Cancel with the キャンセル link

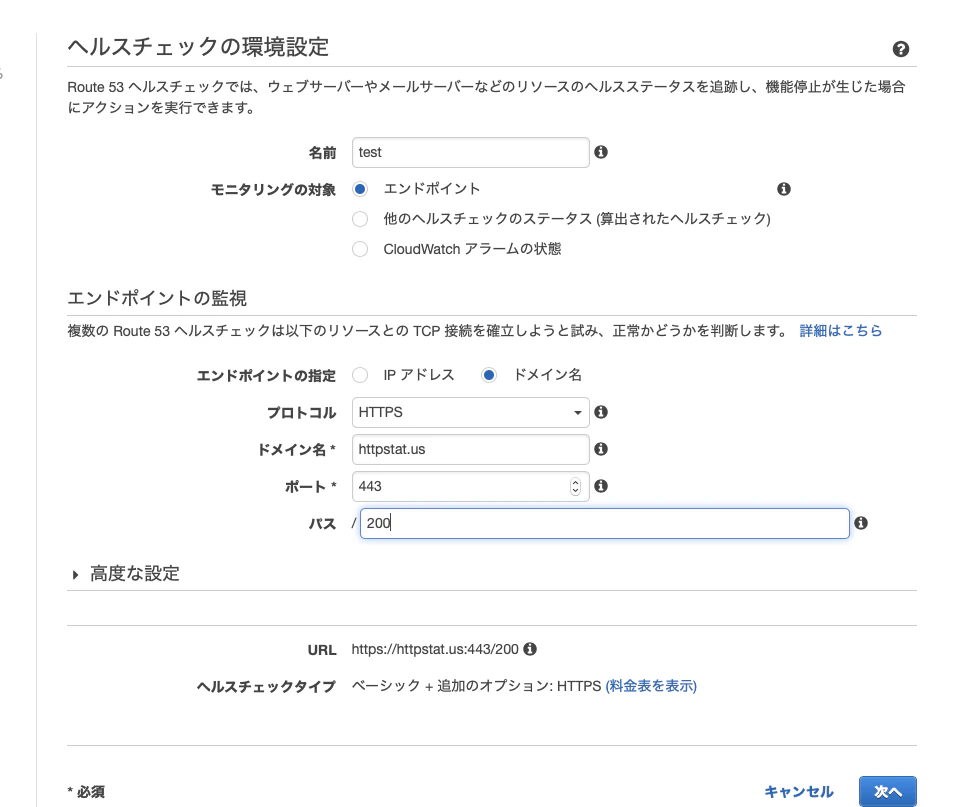pos(798,792)
